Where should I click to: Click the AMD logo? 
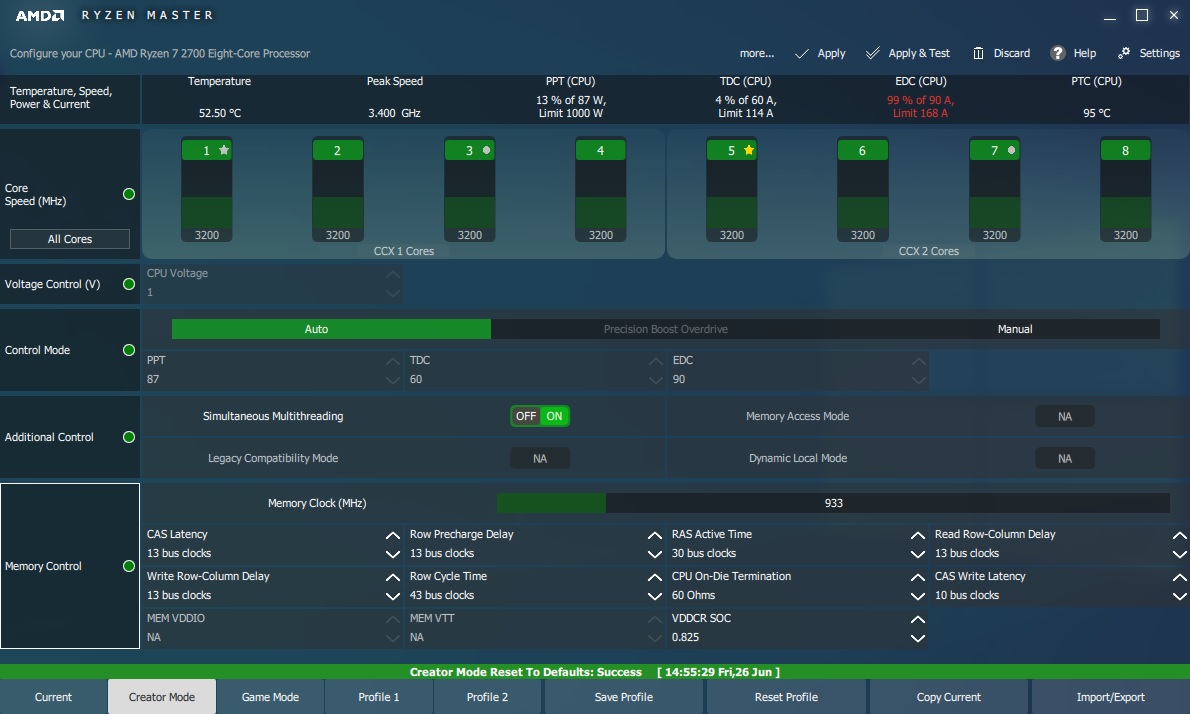(40, 15)
